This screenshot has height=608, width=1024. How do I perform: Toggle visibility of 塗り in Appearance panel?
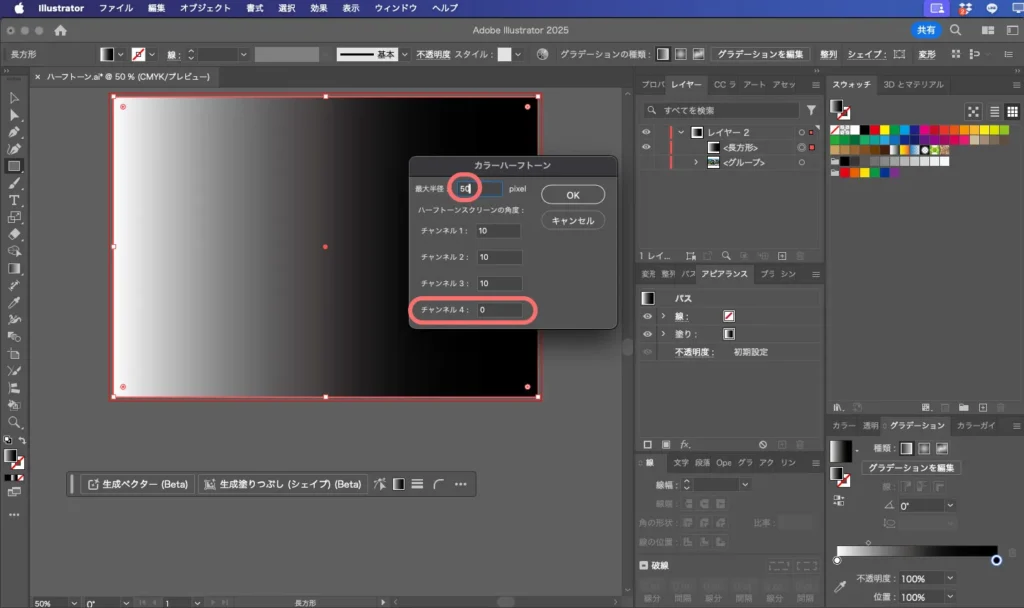[646, 334]
